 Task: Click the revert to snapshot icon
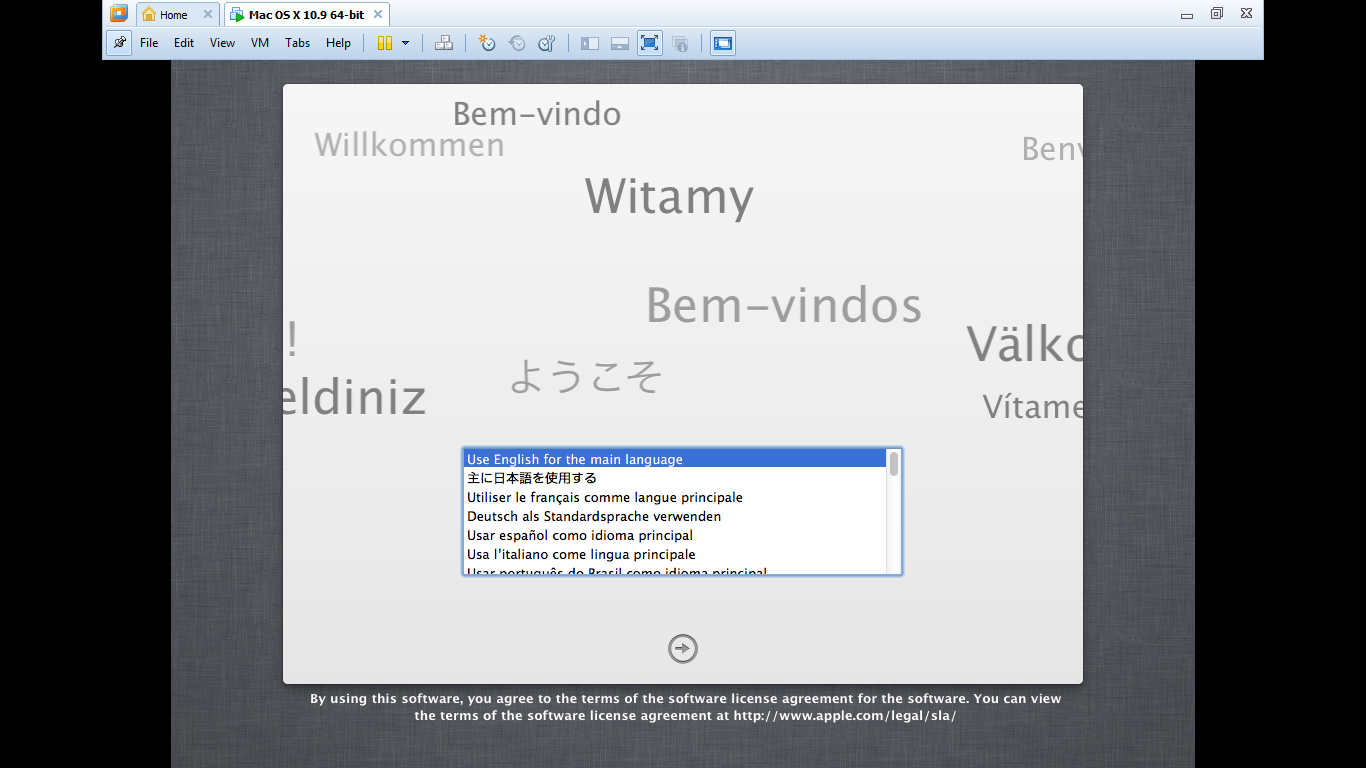pyautogui.click(x=517, y=43)
